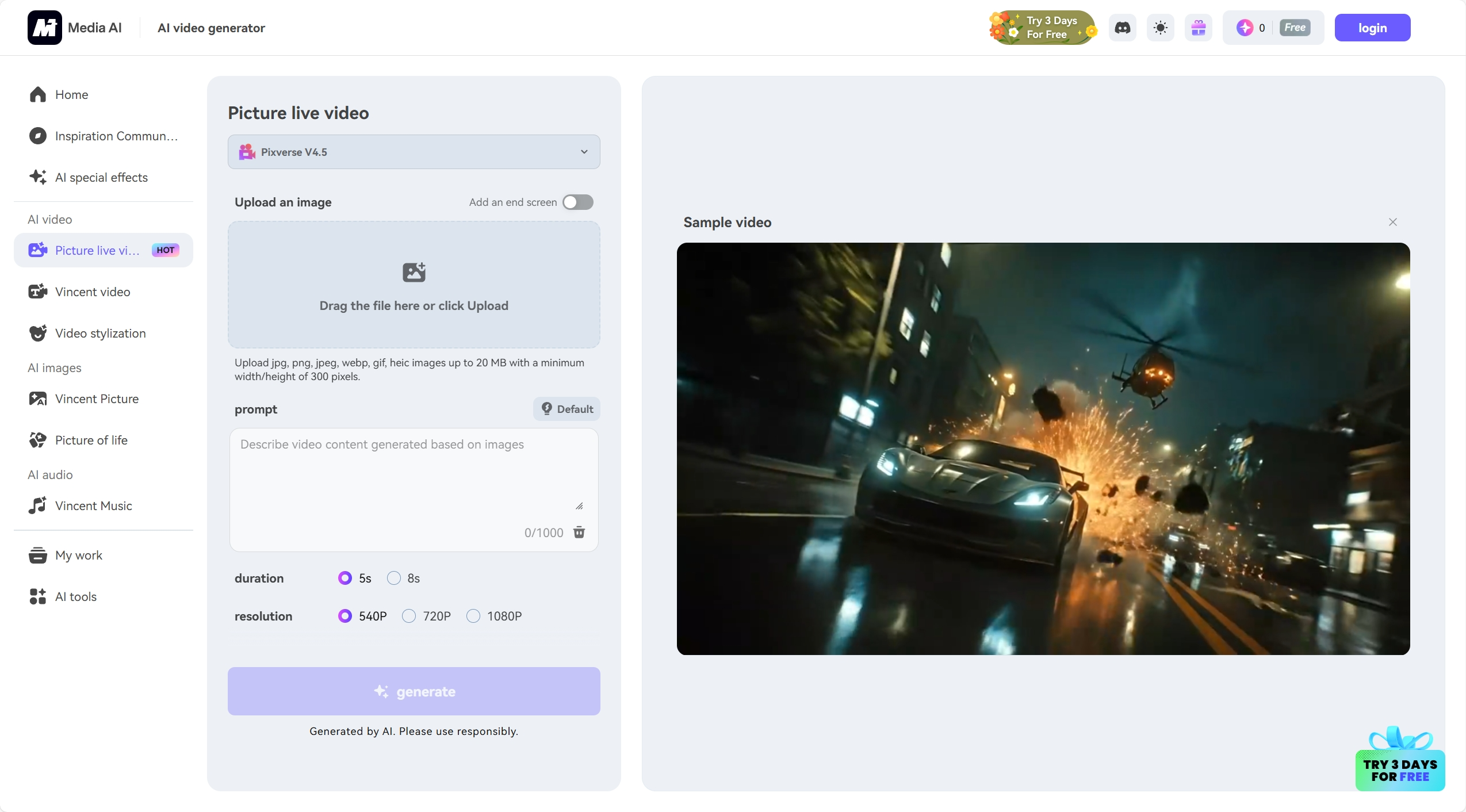
Task: Go to AI special effects page
Action: pos(101,177)
